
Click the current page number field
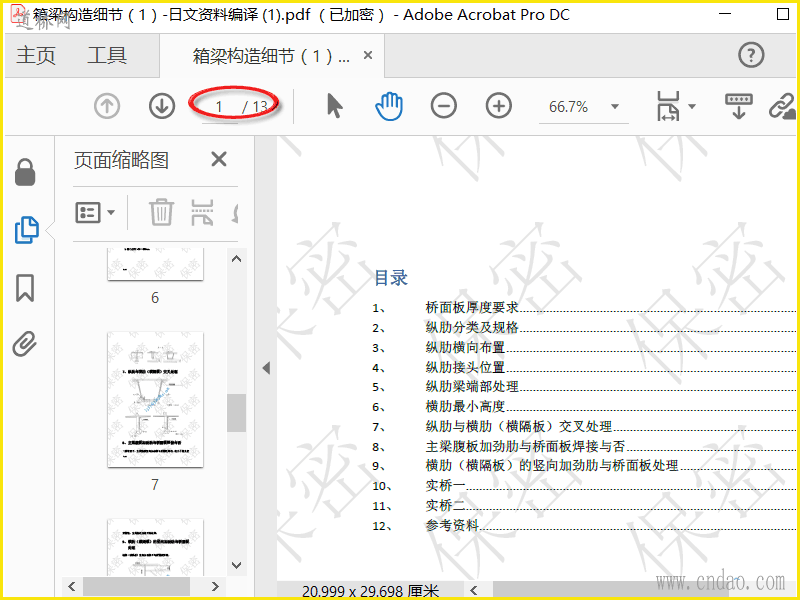(219, 107)
